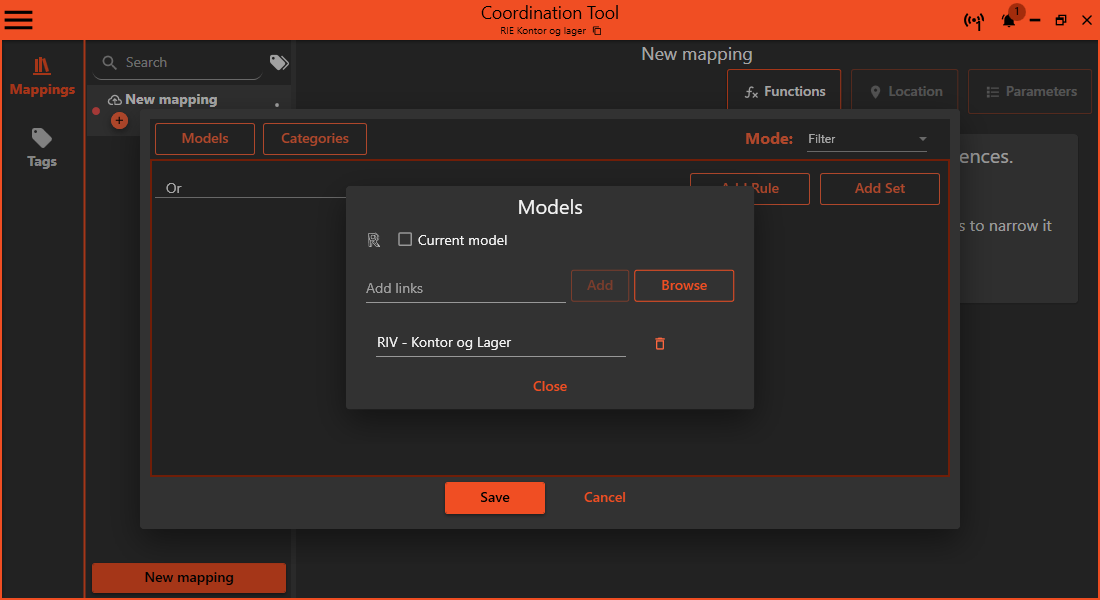Delete the RIV - Kontor og Lager link
1100x600 pixels.
[659, 343]
